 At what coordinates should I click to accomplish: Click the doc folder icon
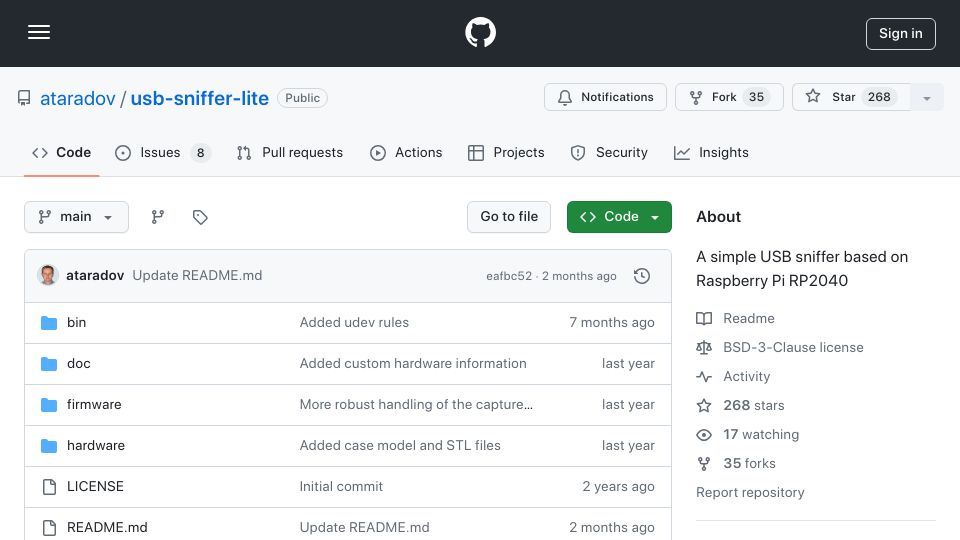(49, 364)
